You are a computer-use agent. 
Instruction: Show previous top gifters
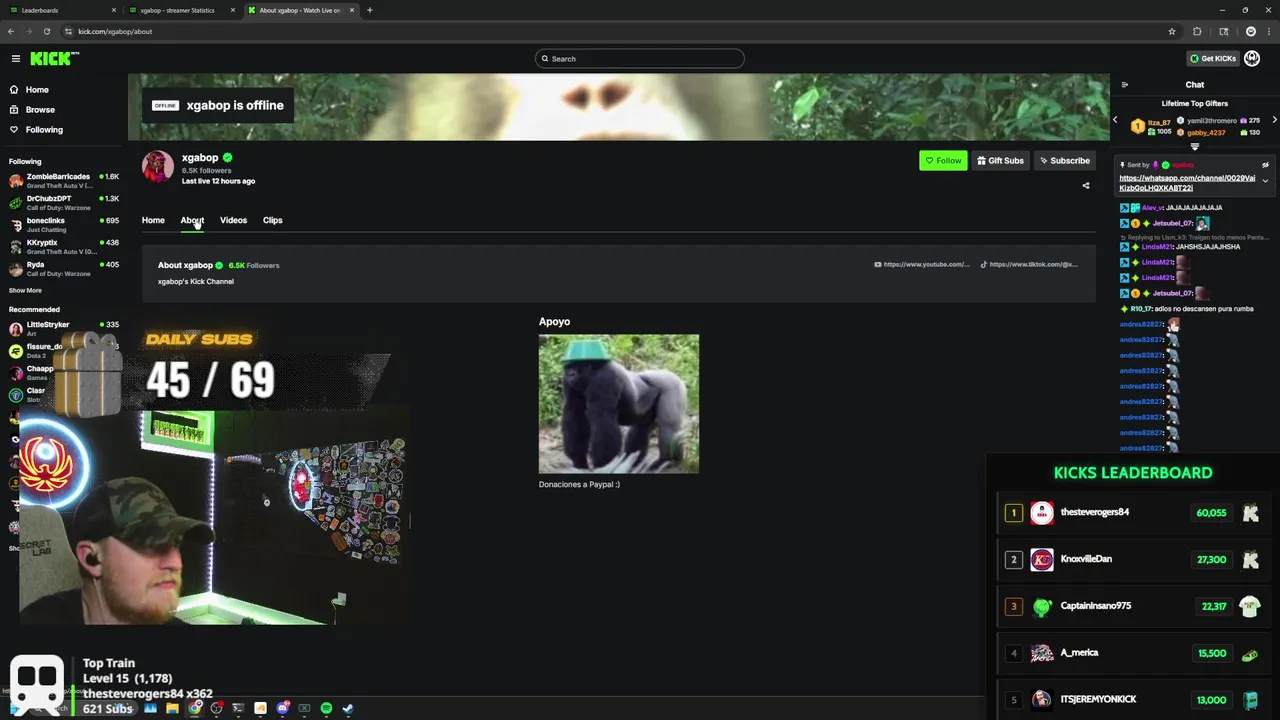1115,120
